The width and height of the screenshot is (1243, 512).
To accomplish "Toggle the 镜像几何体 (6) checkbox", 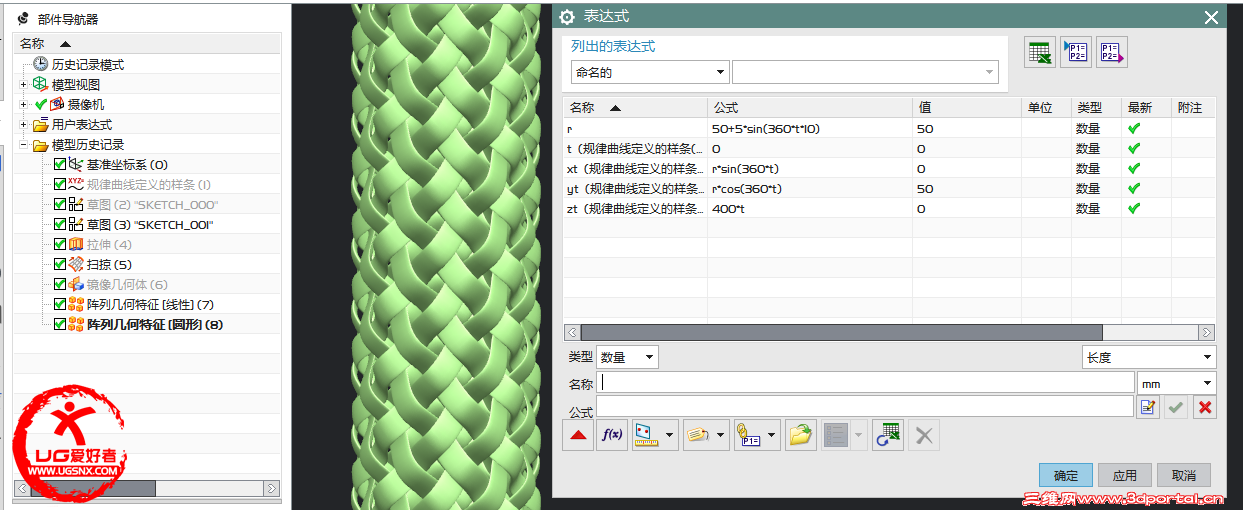I will (60, 284).
